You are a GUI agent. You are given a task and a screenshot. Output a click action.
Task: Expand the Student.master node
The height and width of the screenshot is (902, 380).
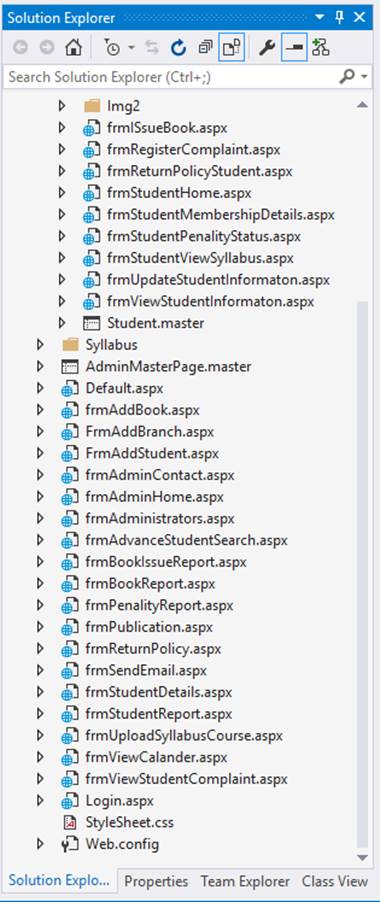[x=62, y=323]
